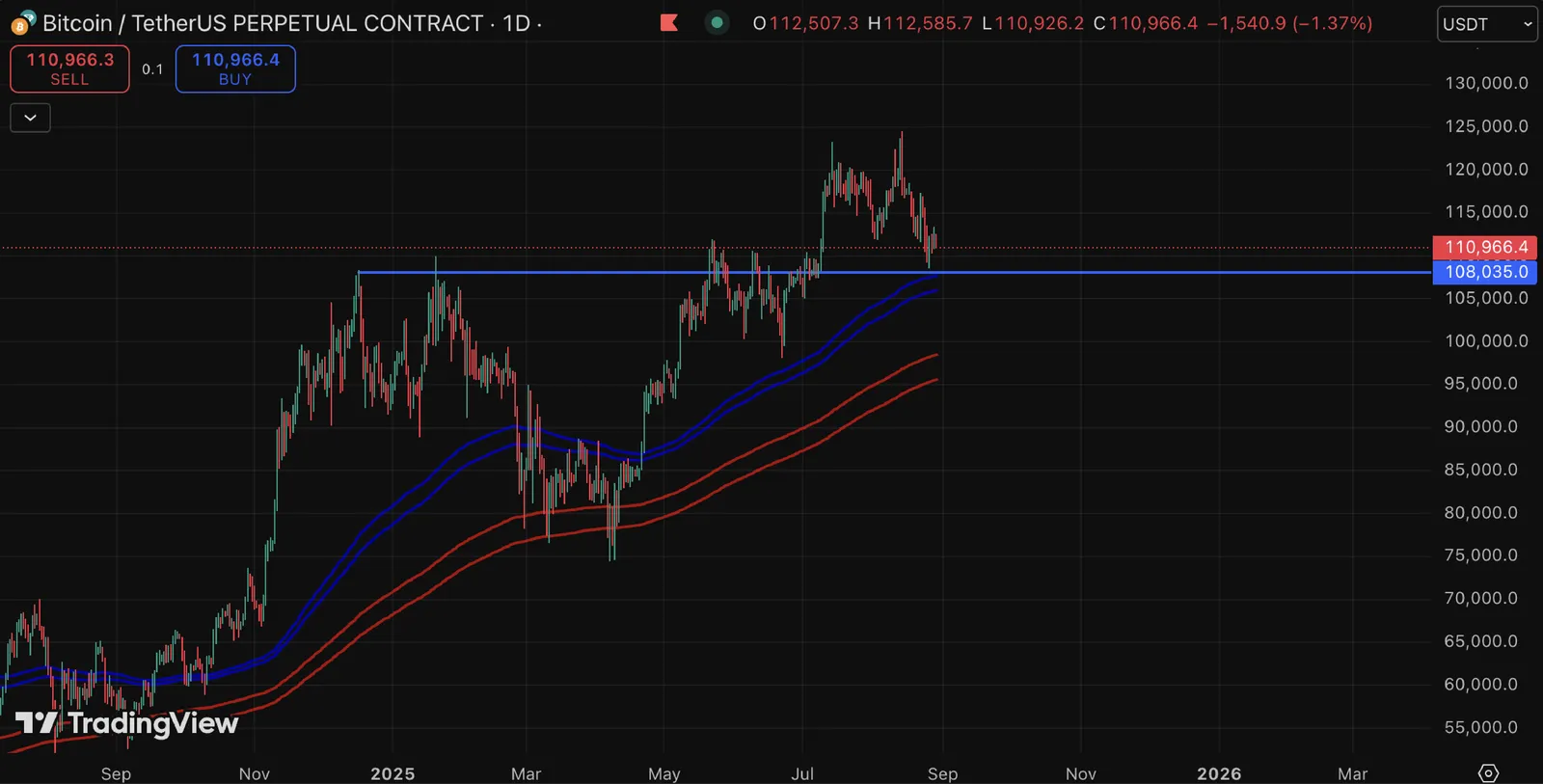Click the Bitcoin/Tether symbol logo icon
1543x784 pixels.
click(22, 22)
